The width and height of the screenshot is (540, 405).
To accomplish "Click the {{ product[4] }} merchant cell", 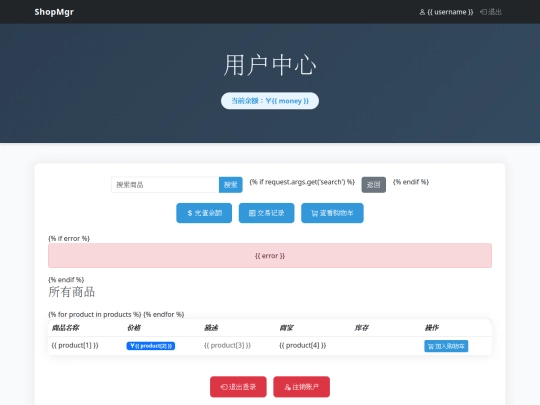I will 303,345.
